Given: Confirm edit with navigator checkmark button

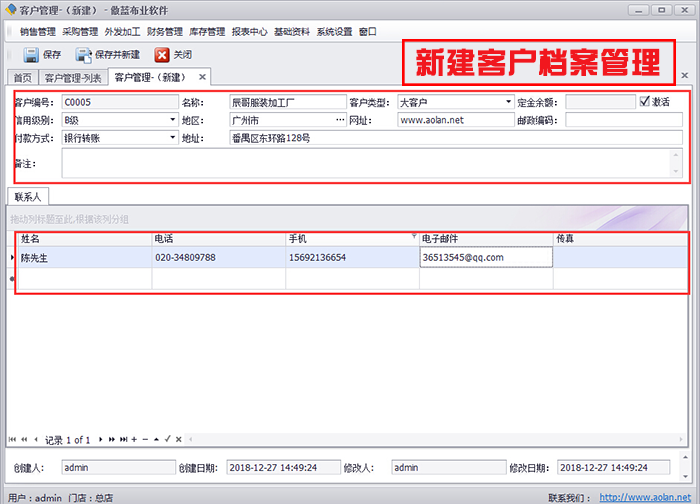Looking at the screenshot, I should (x=167, y=439).
